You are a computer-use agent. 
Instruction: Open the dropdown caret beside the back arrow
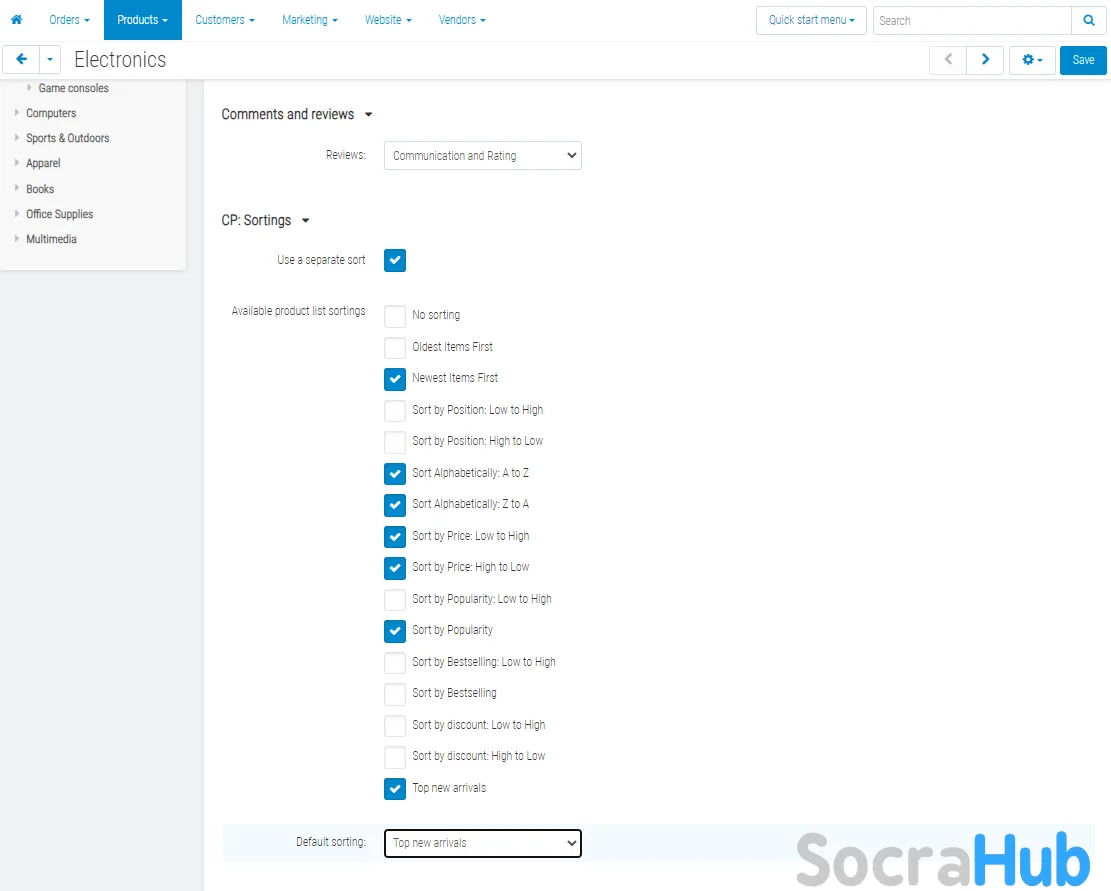[50, 60]
